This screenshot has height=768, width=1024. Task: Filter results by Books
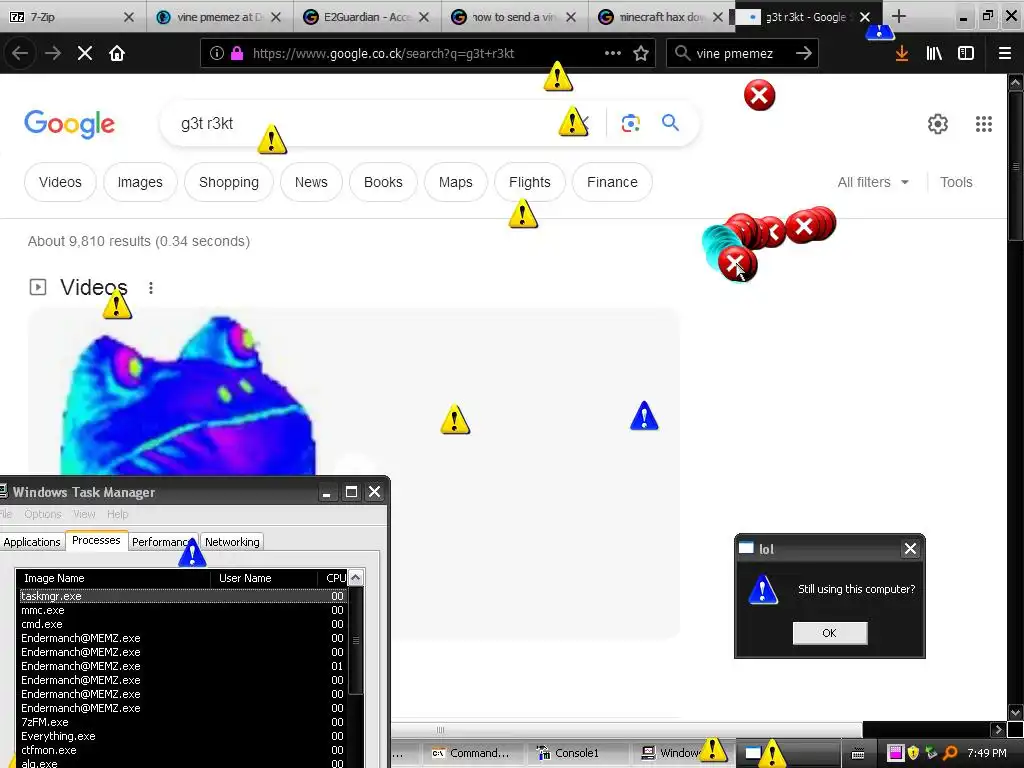[383, 182]
